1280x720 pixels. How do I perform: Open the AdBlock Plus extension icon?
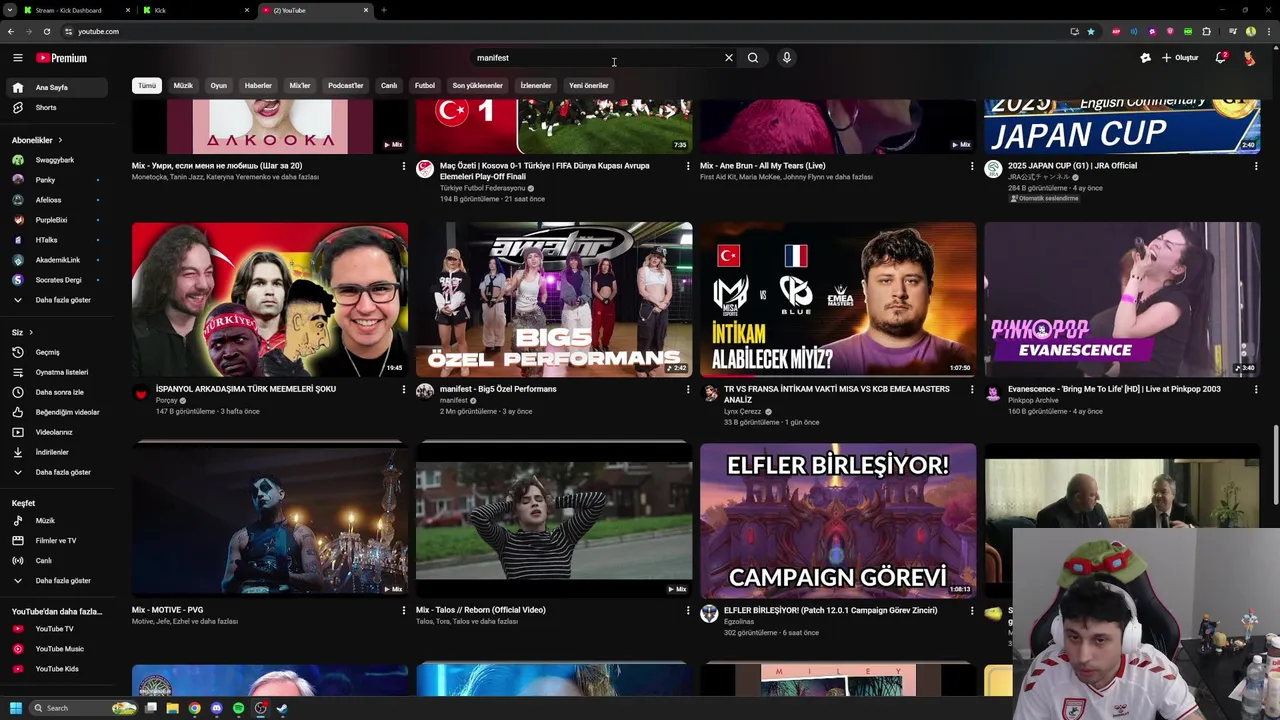coord(1116,31)
